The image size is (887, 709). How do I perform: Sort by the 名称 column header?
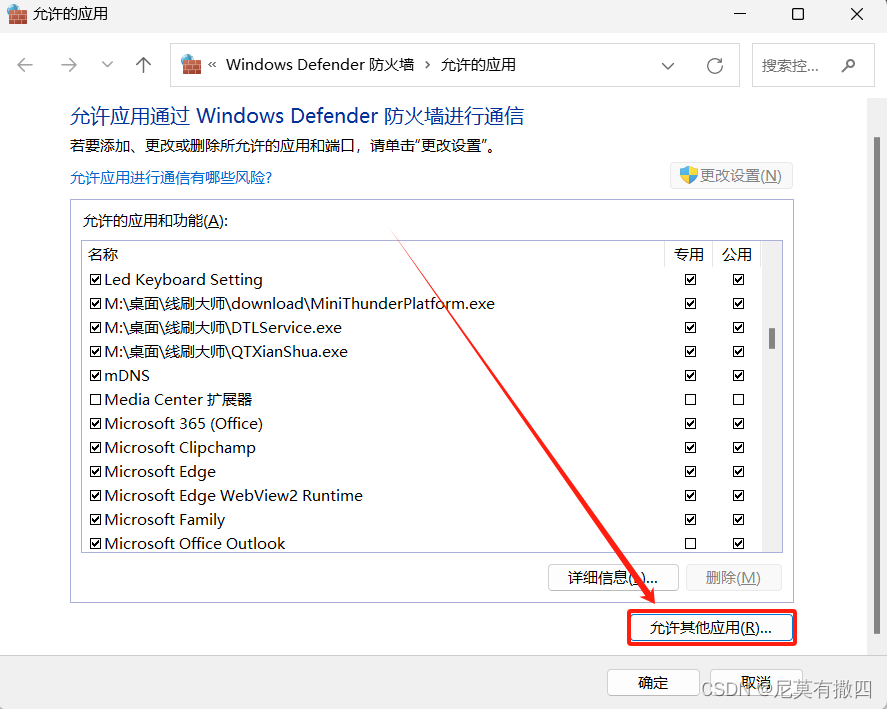[x=103, y=254]
